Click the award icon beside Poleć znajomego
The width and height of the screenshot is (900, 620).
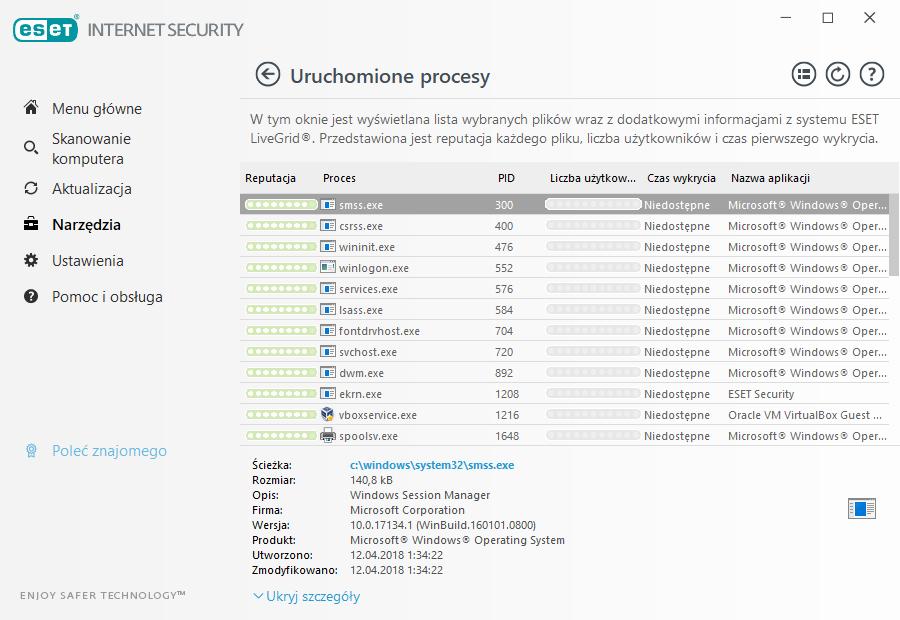32,451
